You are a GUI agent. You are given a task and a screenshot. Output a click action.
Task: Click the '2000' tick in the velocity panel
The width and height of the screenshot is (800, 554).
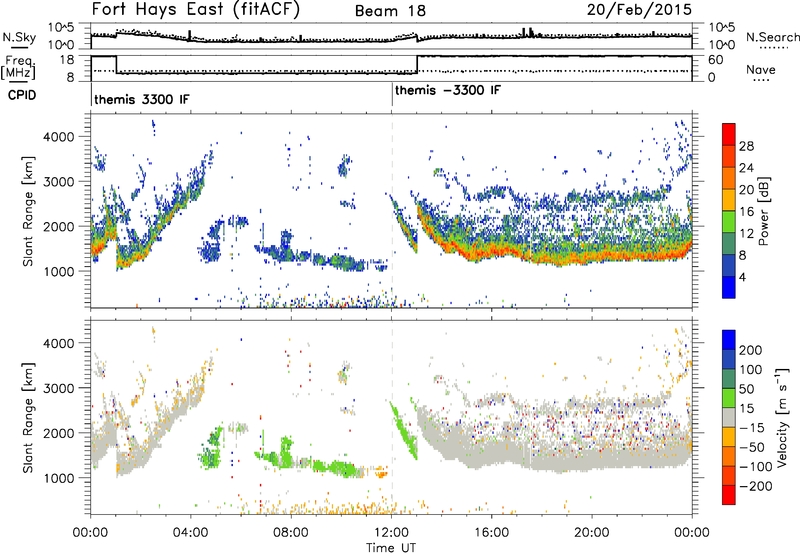pyautogui.click(x=58, y=433)
